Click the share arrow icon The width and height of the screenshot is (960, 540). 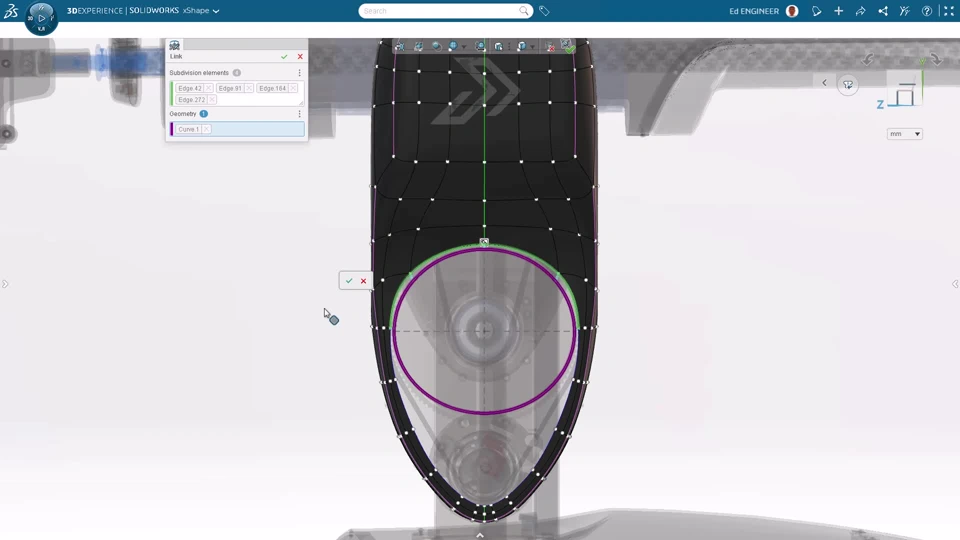click(861, 11)
